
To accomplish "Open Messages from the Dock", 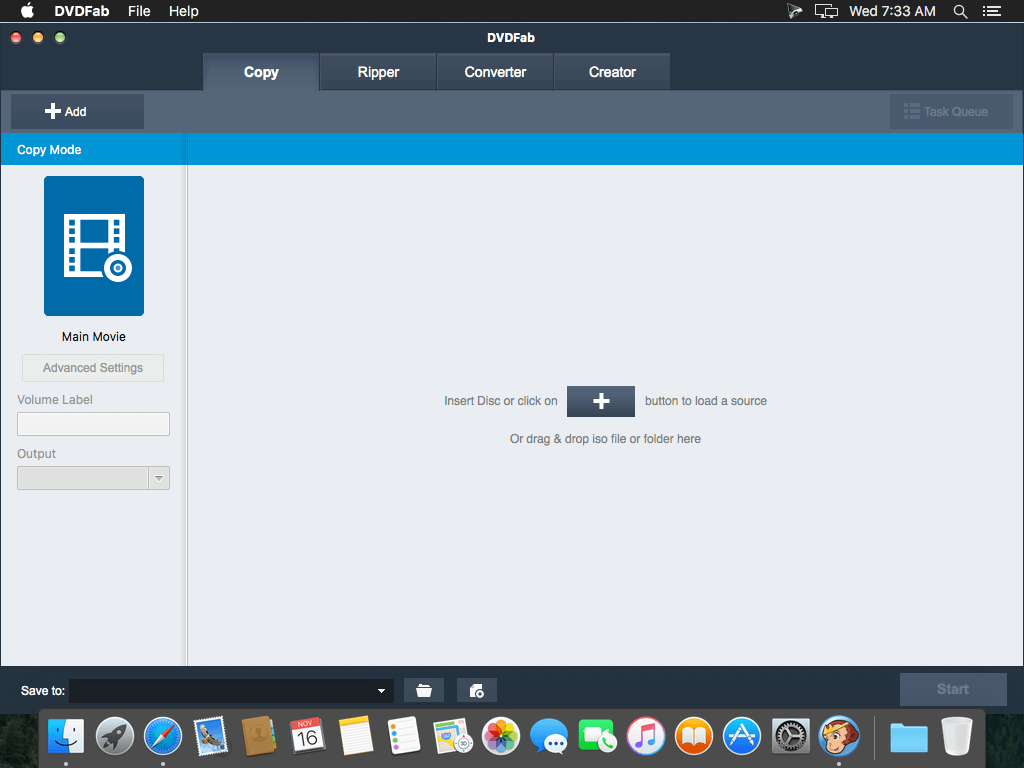I will (x=549, y=736).
